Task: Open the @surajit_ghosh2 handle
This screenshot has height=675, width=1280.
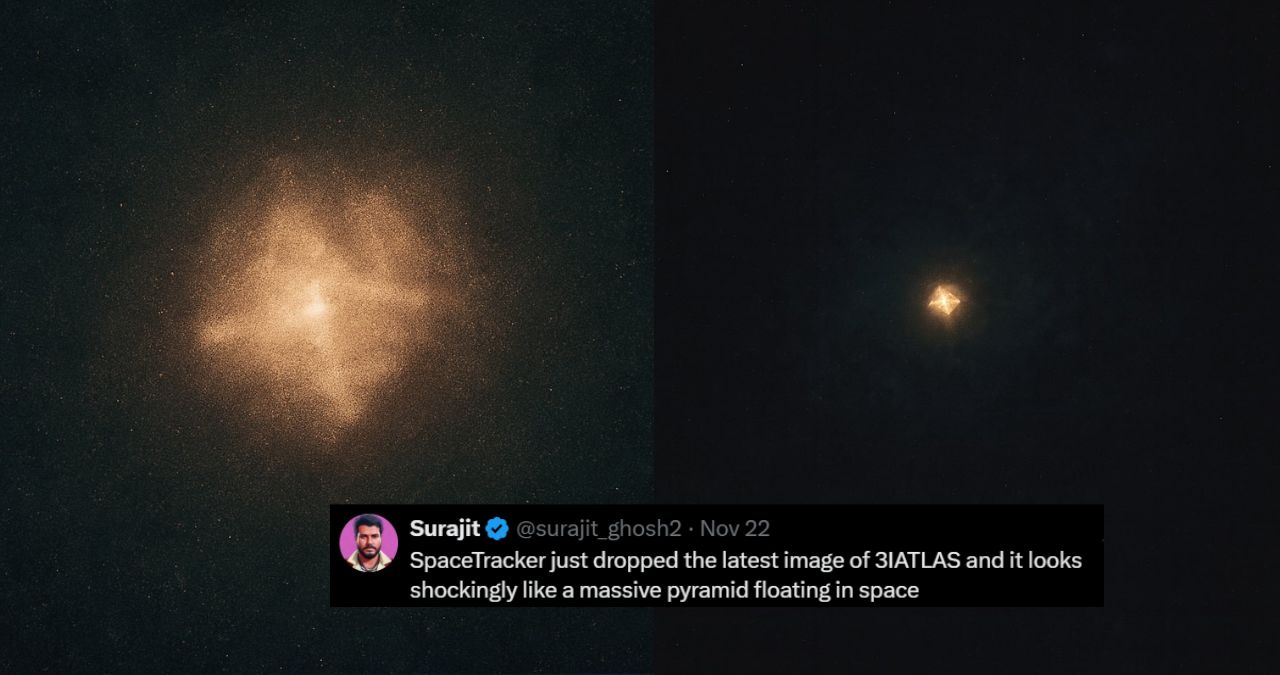Action: 598,529
